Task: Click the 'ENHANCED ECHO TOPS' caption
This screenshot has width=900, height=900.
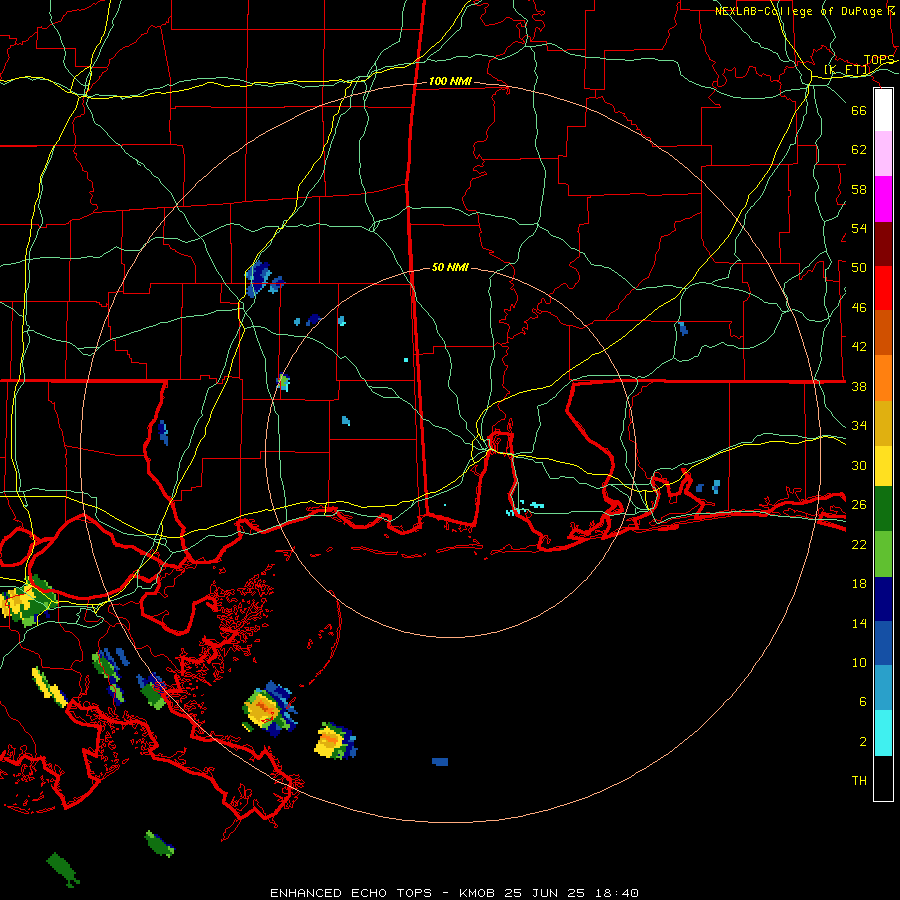Action: pyautogui.click(x=351, y=893)
